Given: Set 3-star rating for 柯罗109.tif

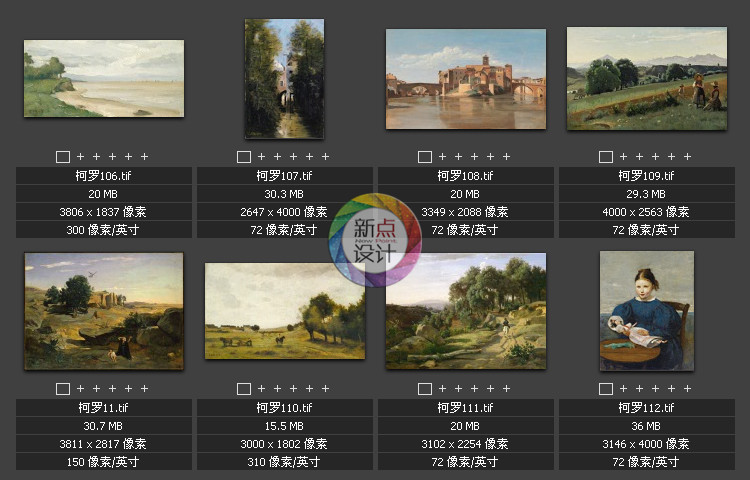Looking at the screenshot, I should (x=655, y=156).
